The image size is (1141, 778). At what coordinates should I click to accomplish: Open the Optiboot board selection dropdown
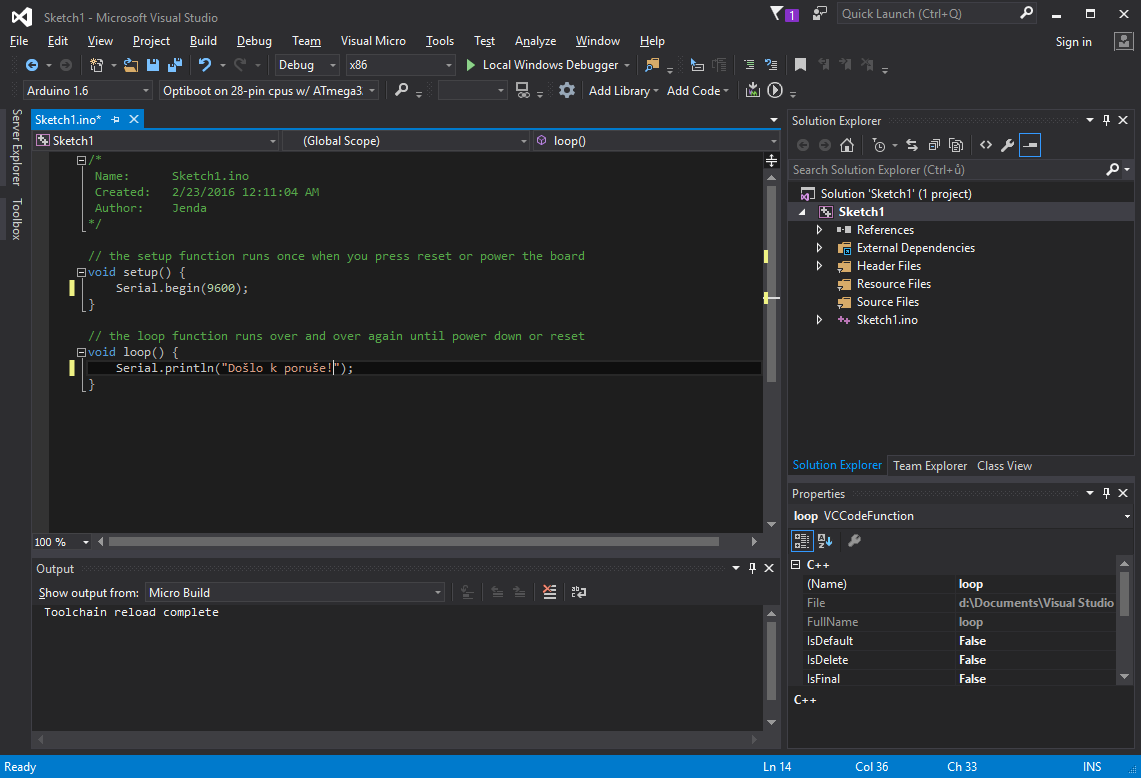click(269, 90)
